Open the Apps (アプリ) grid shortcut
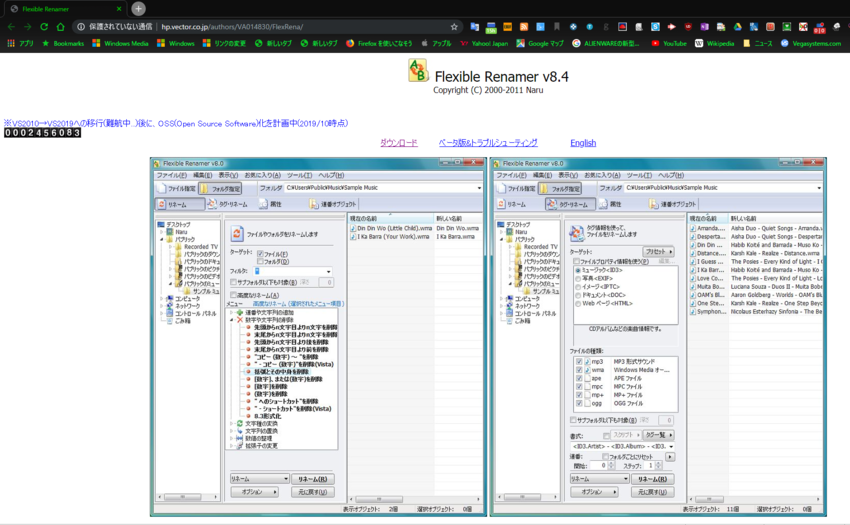Screen dimensions: 850x525 click(21, 43)
